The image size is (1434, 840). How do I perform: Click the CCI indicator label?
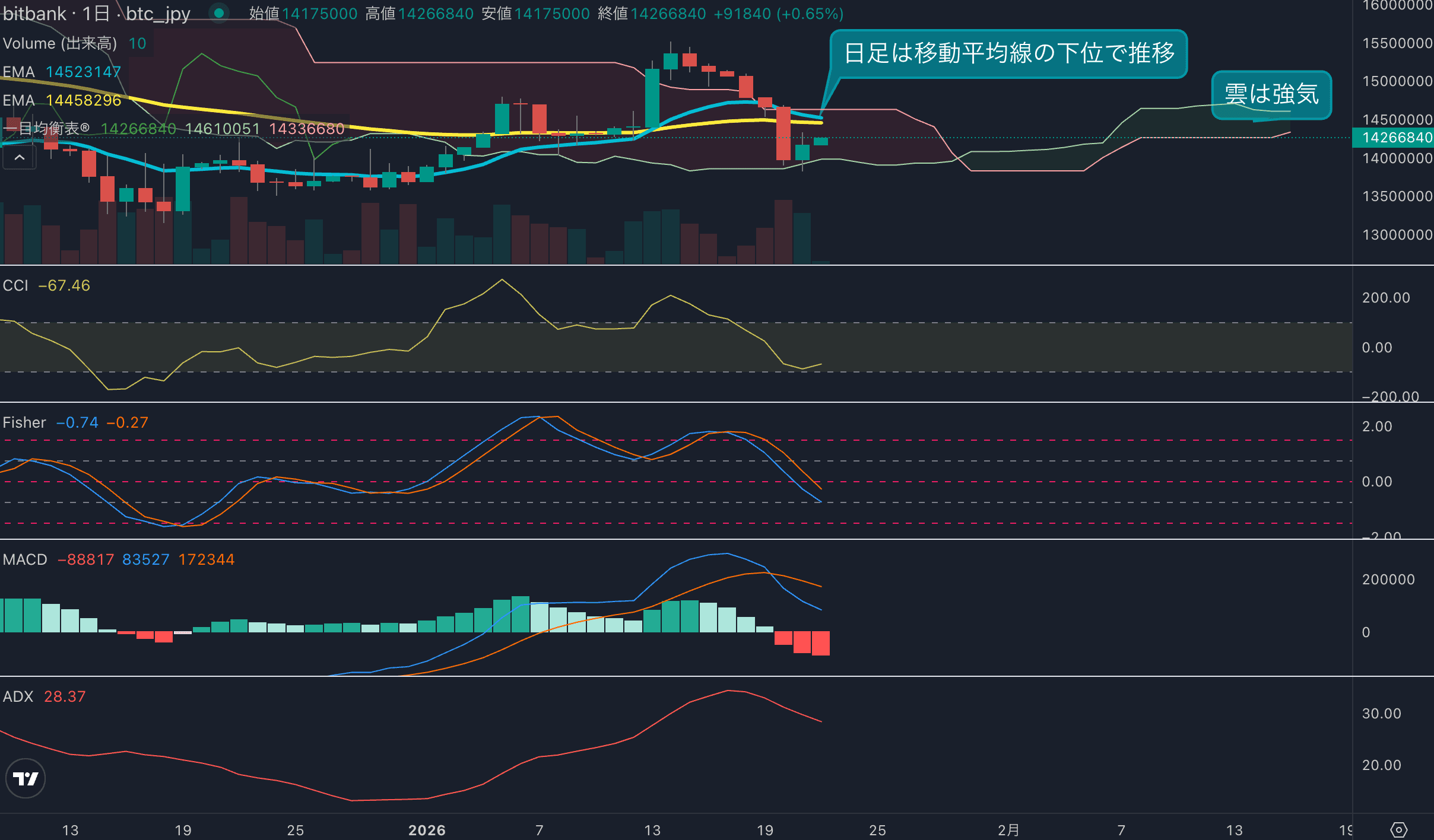(x=15, y=285)
